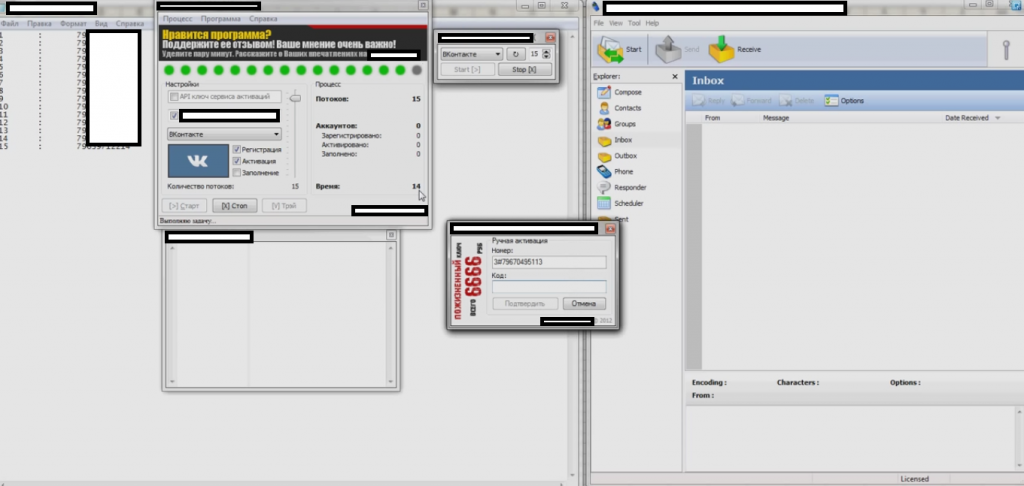Click Отмена in manual activation dialog
This screenshot has height=486, width=1024.
tap(584, 304)
